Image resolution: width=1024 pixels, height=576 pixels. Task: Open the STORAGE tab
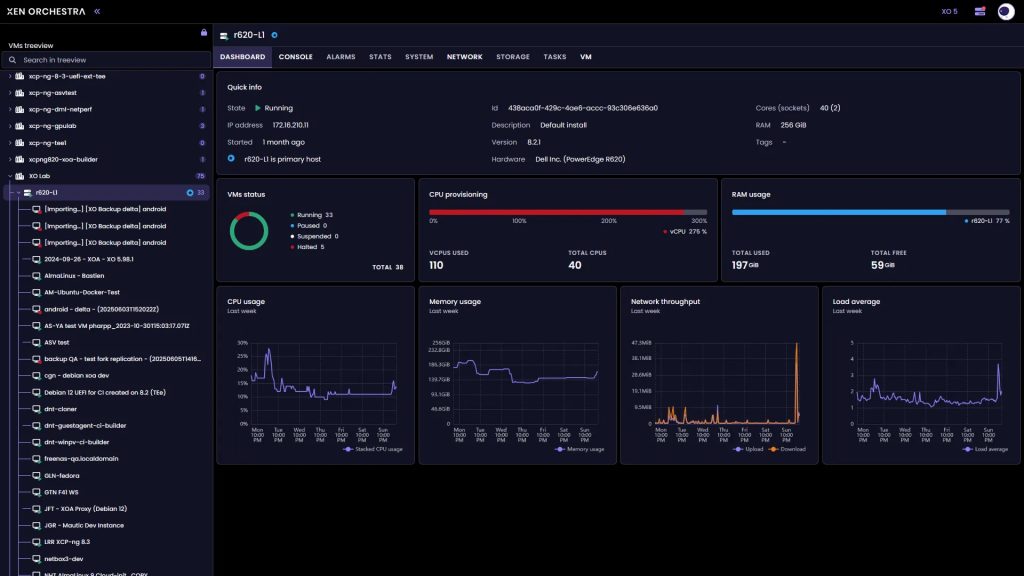tap(512, 57)
